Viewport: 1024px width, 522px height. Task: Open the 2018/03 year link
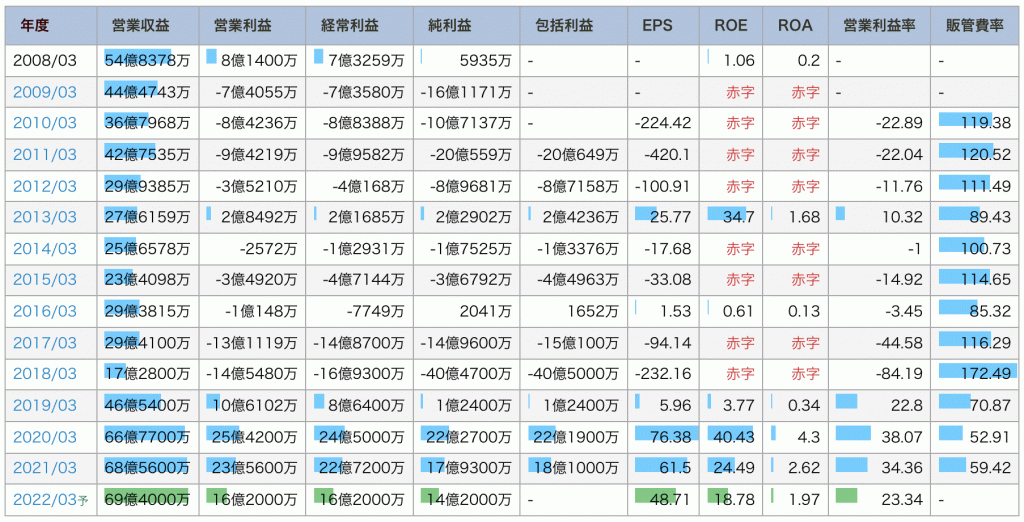45,373
